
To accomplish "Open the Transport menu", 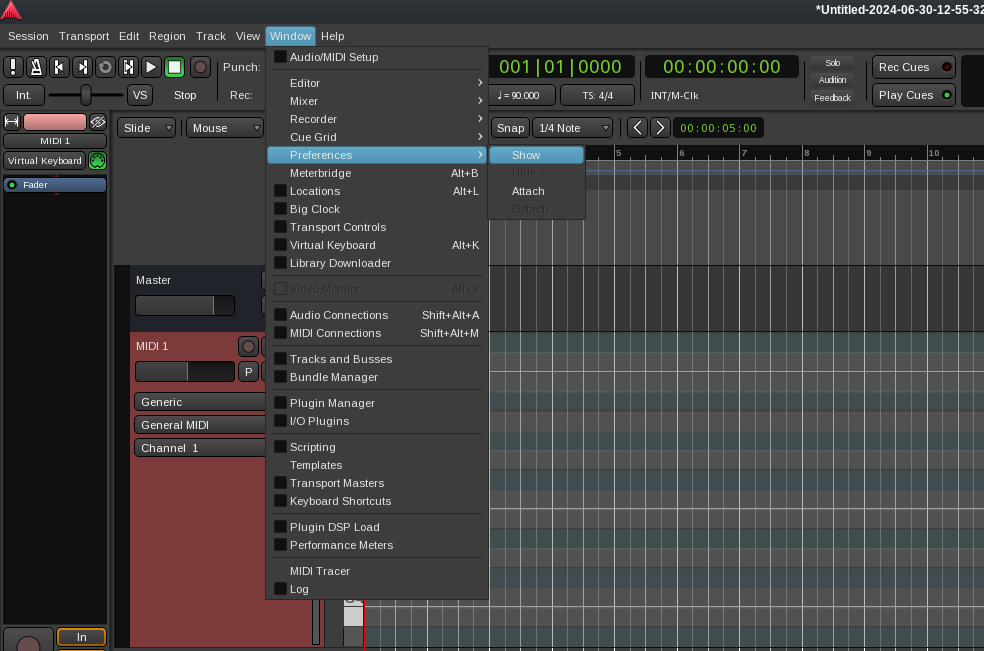I will pos(84,36).
